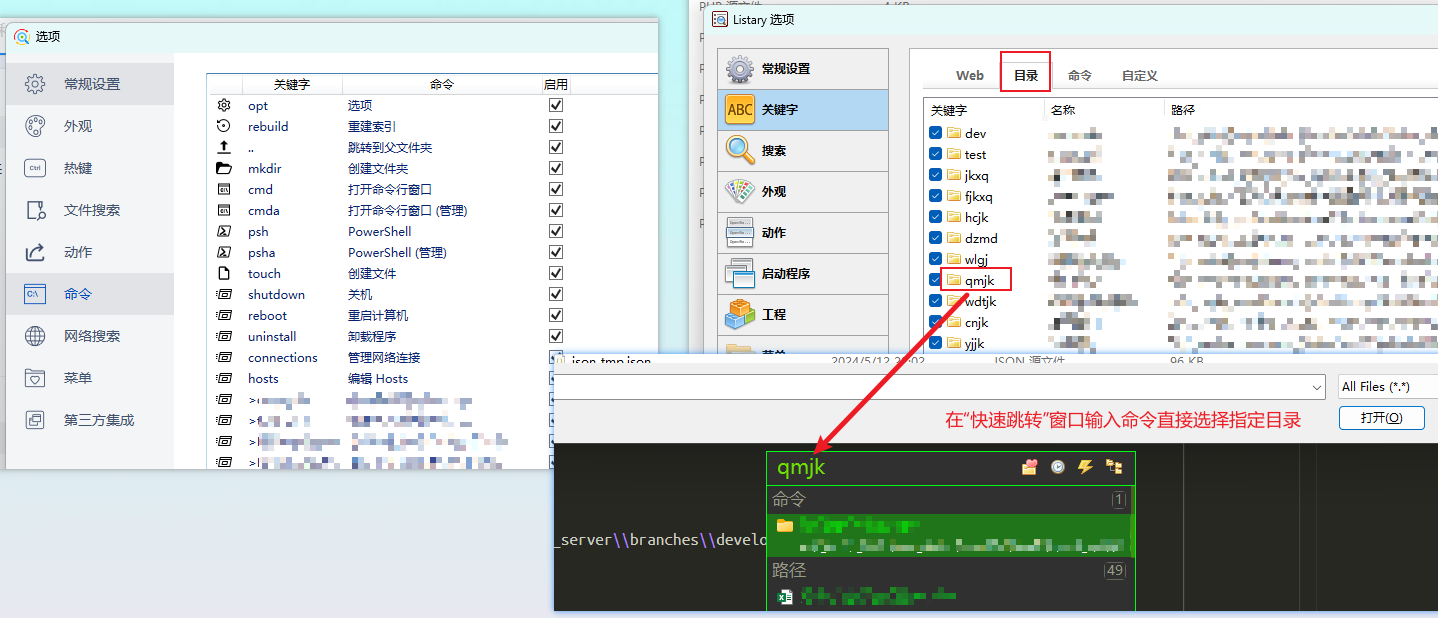The image size is (1438, 618).
Task: Click the rebuild row's refresh icon
Action: [x=224, y=126]
